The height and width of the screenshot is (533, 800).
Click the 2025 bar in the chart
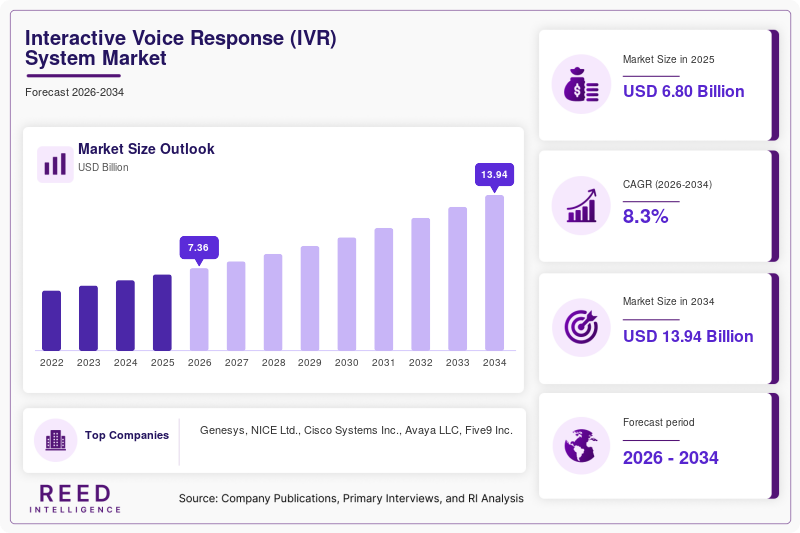point(162,313)
